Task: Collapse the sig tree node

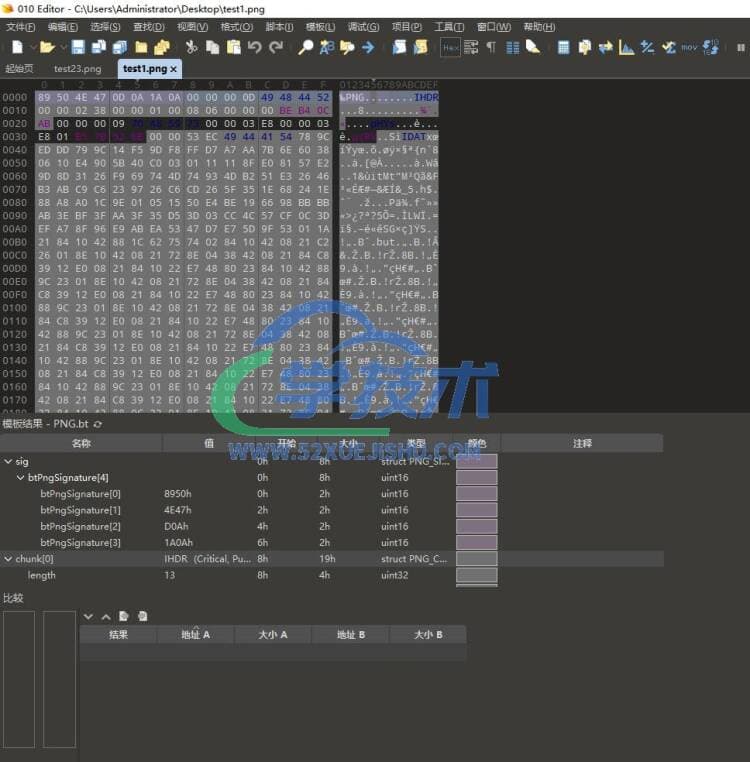Action: click(8, 462)
